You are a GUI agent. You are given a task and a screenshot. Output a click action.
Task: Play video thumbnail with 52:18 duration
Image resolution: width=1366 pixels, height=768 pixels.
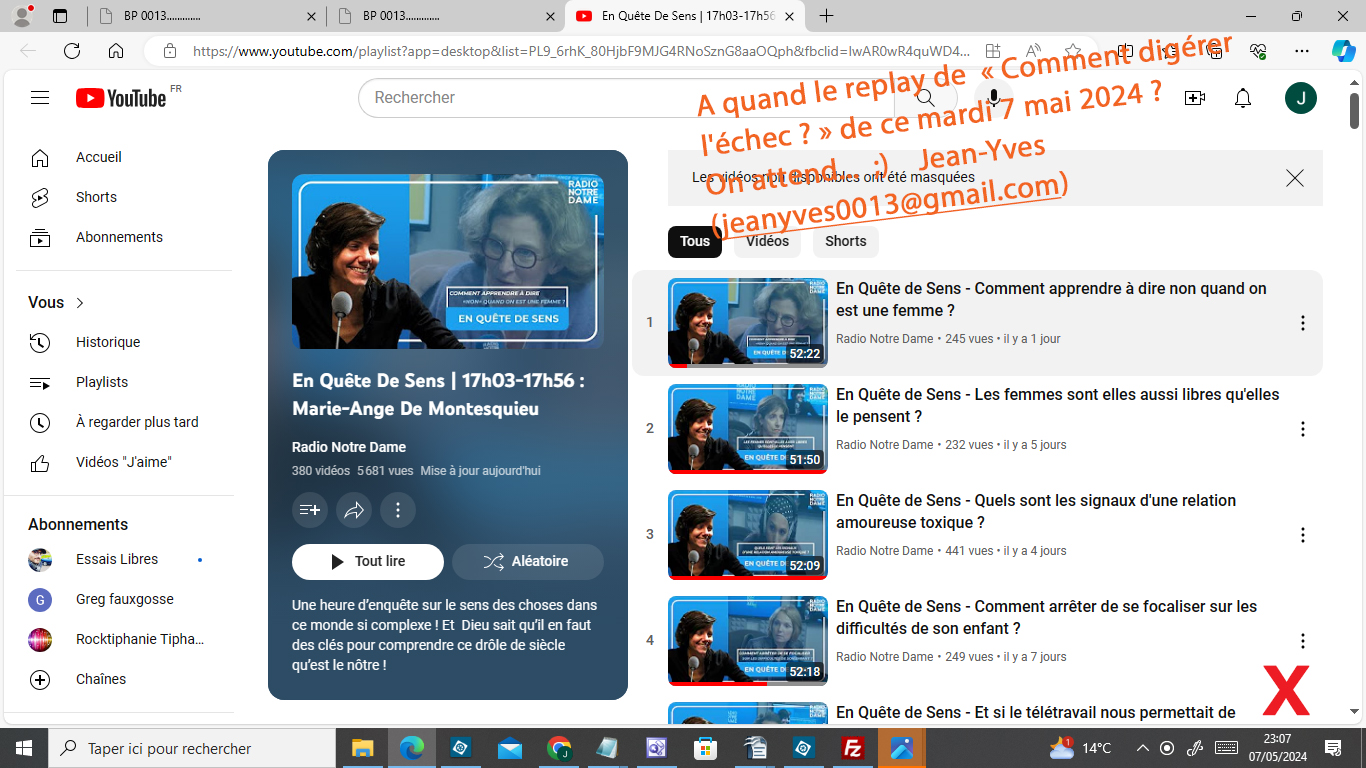point(748,641)
